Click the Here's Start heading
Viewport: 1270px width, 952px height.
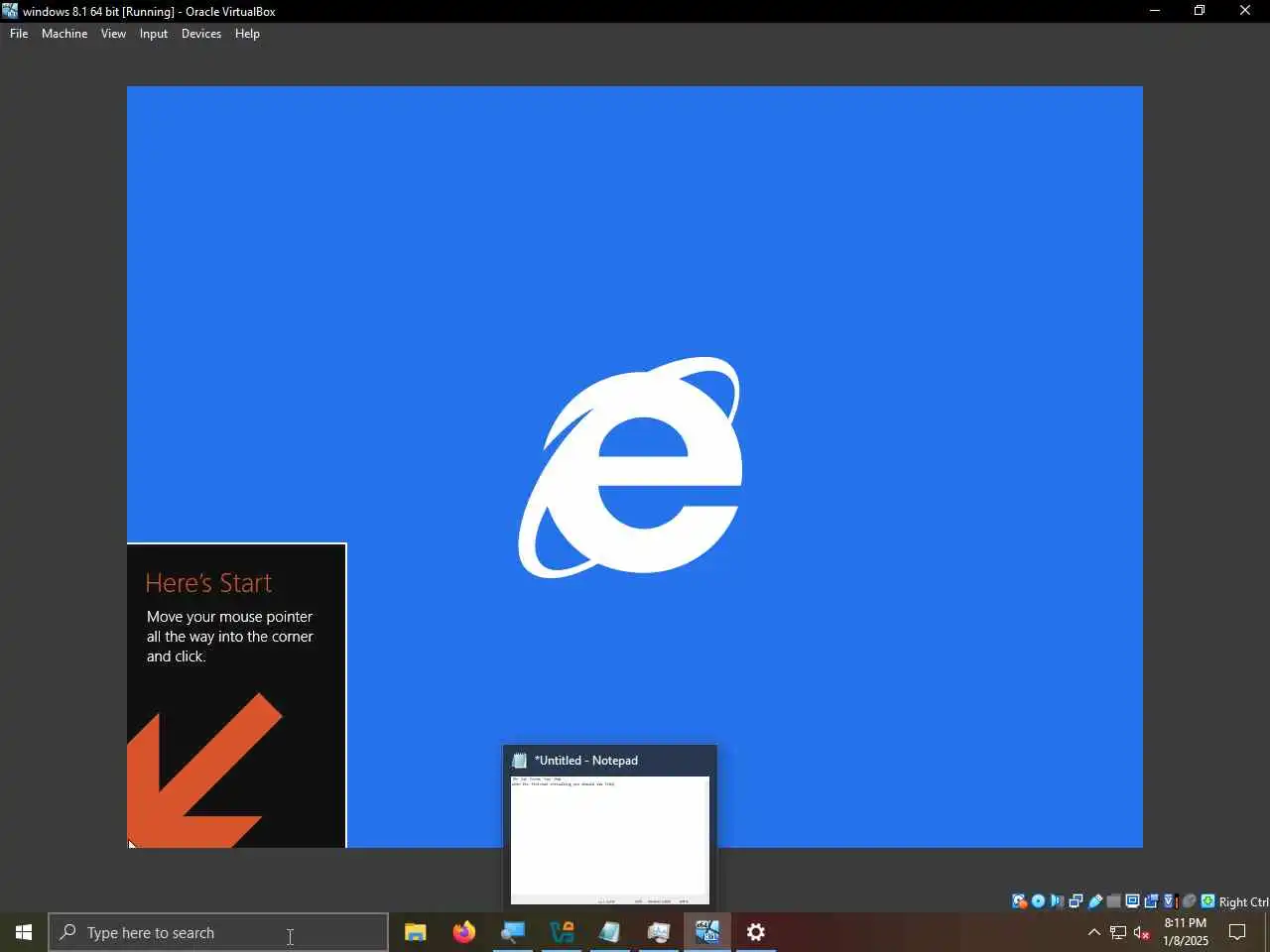pos(208,583)
